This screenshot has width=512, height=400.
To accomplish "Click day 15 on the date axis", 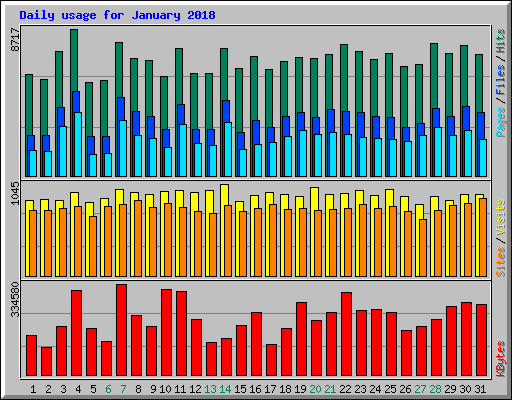I will tap(240, 389).
